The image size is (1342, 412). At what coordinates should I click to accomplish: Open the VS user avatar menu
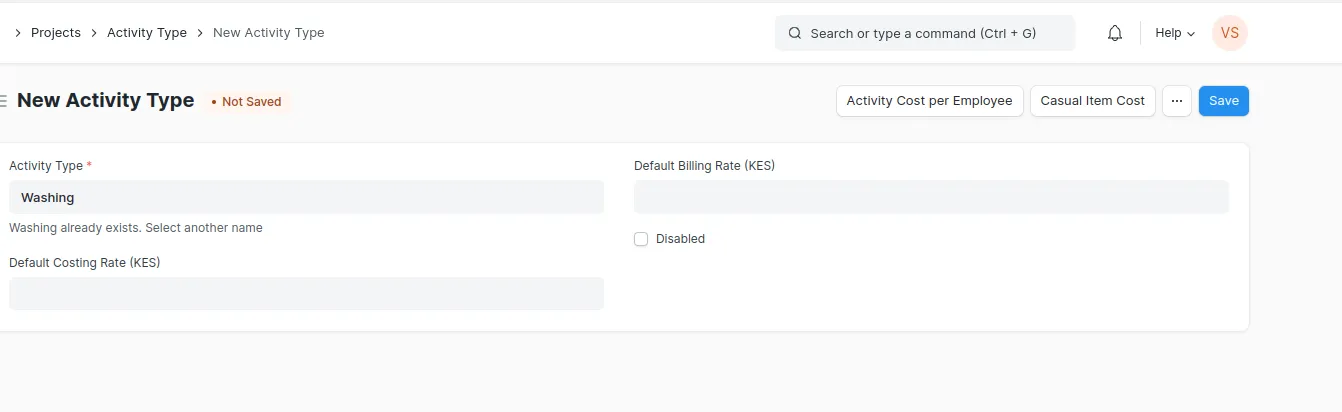[x=1230, y=33]
